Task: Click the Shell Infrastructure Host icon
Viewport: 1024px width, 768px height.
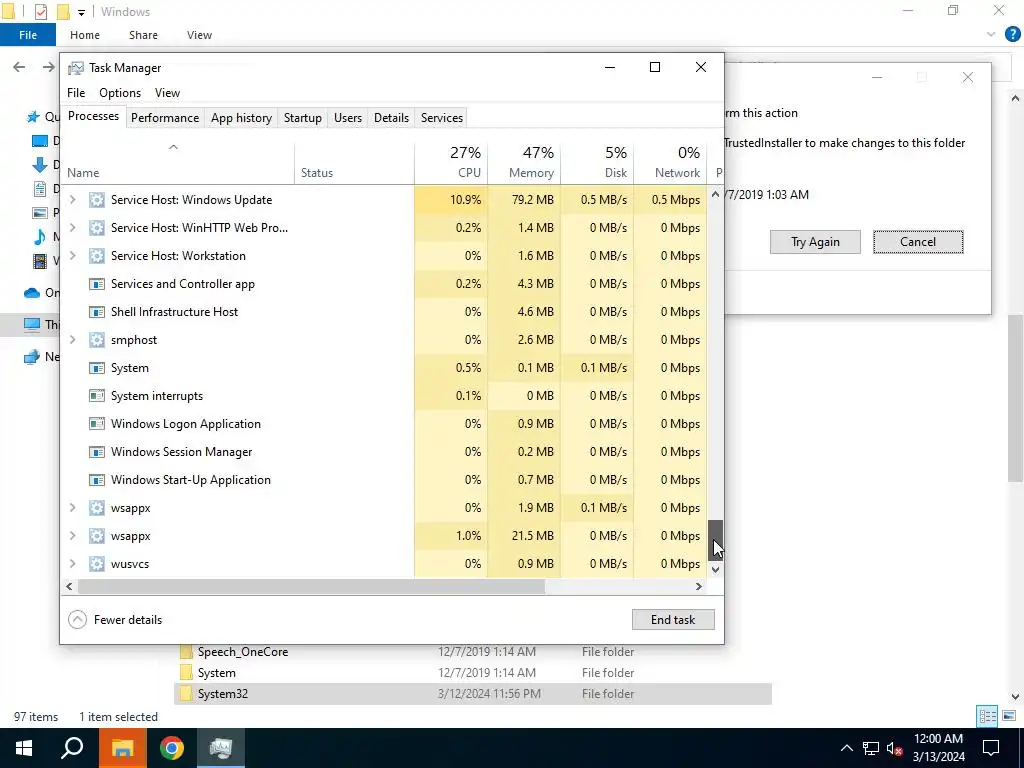Action: pyautogui.click(x=97, y=312)
